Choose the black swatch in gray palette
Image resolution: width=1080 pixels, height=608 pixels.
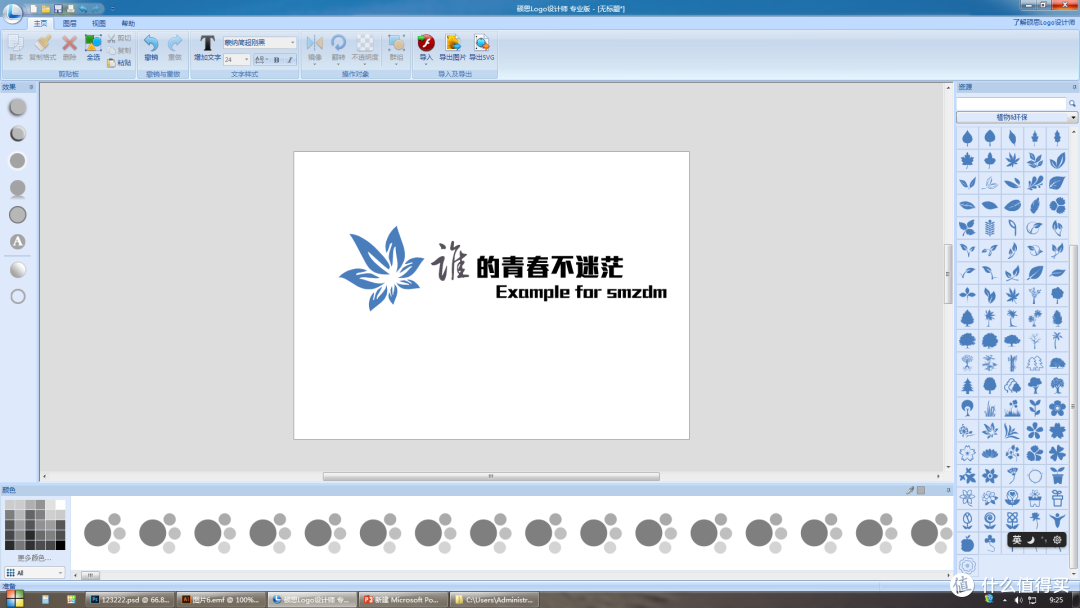tap(61, 545)
